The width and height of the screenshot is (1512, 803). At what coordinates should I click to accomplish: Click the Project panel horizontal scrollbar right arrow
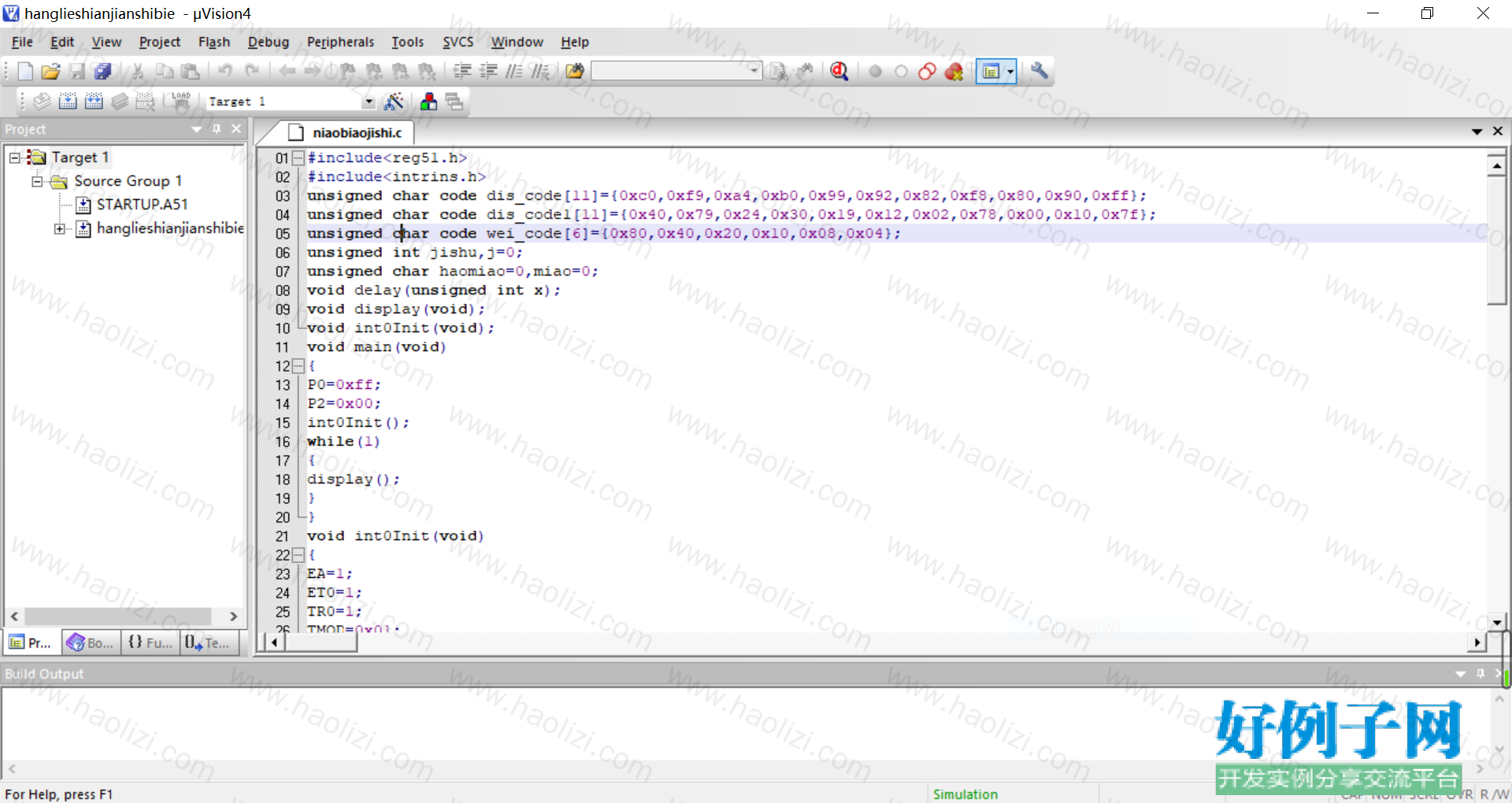click(x=233, y=616)
